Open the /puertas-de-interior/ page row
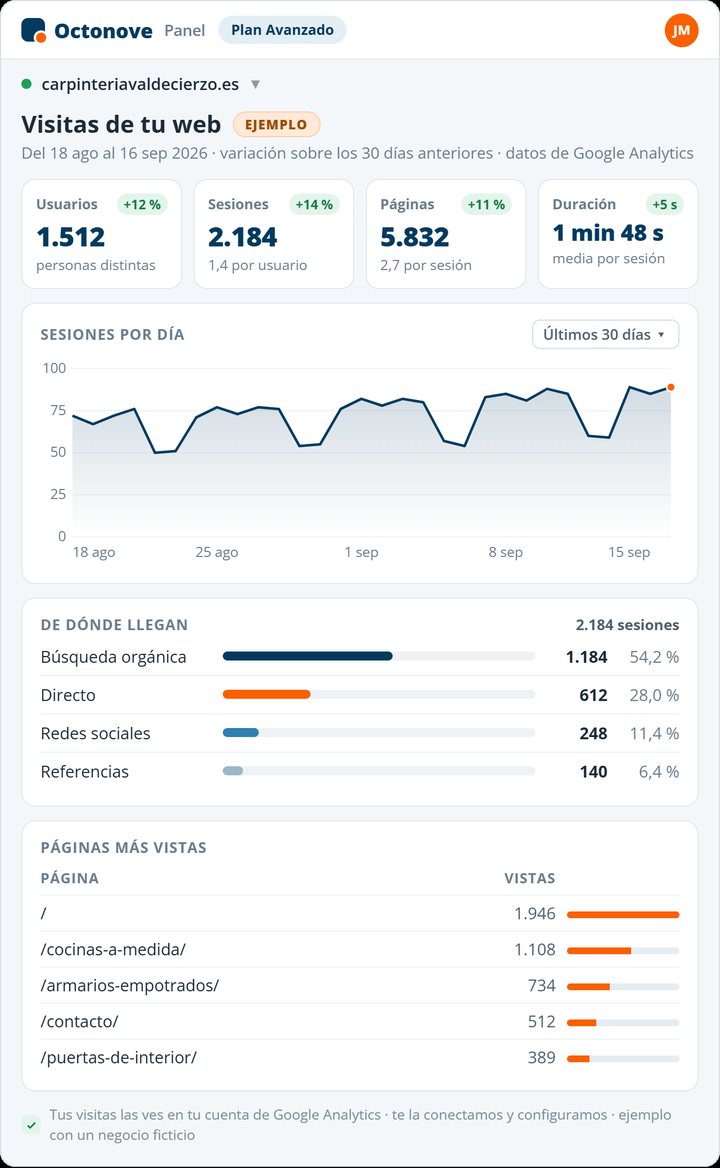Viewport: 720px width, 1168px height. pyautogui.click(x=360, y=1057)
